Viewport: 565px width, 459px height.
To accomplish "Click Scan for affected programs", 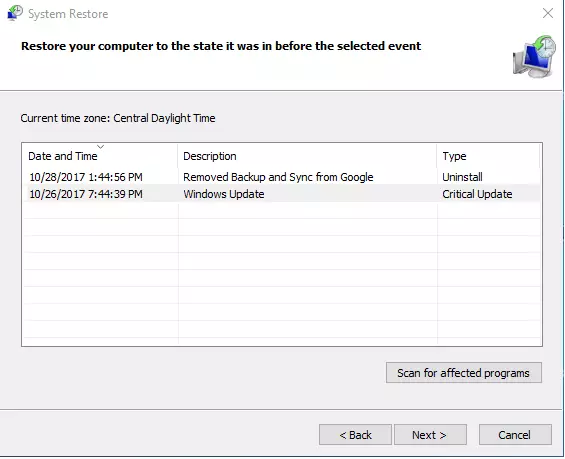I will pos(464,373).
